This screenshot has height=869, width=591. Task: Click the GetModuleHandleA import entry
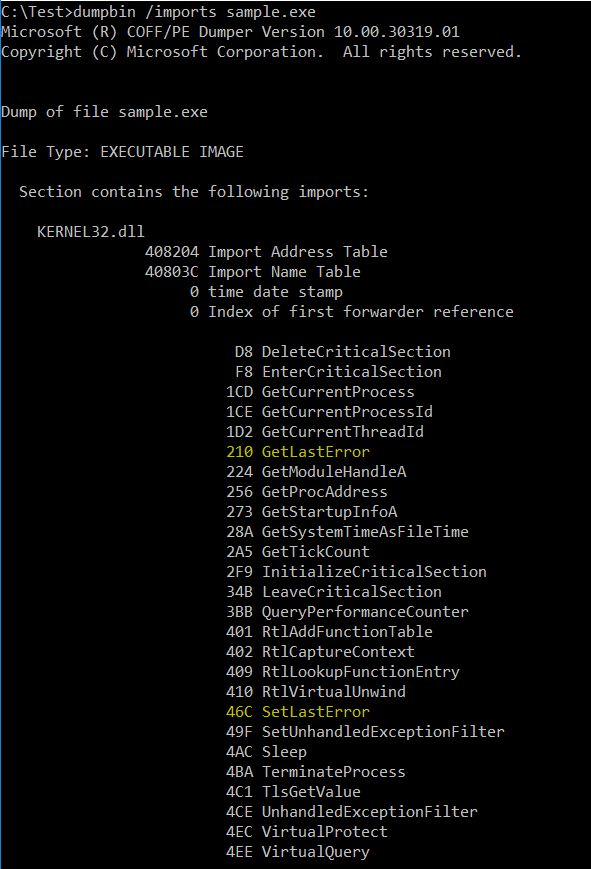pyautogui.click(x=316, y=472)
